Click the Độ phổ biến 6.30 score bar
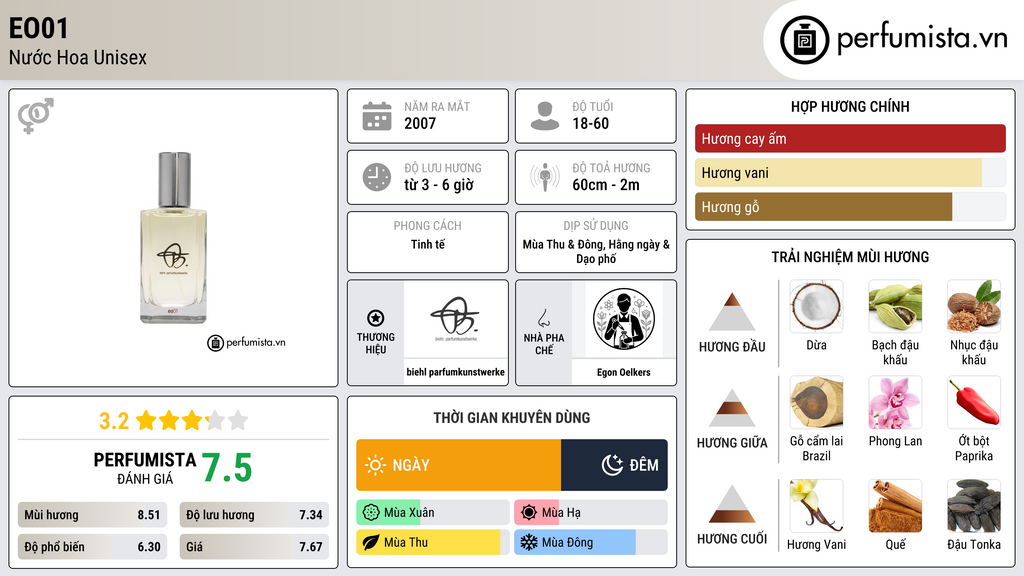The height and width of the screenshot is (576, 1024). [x=92, y=547]
